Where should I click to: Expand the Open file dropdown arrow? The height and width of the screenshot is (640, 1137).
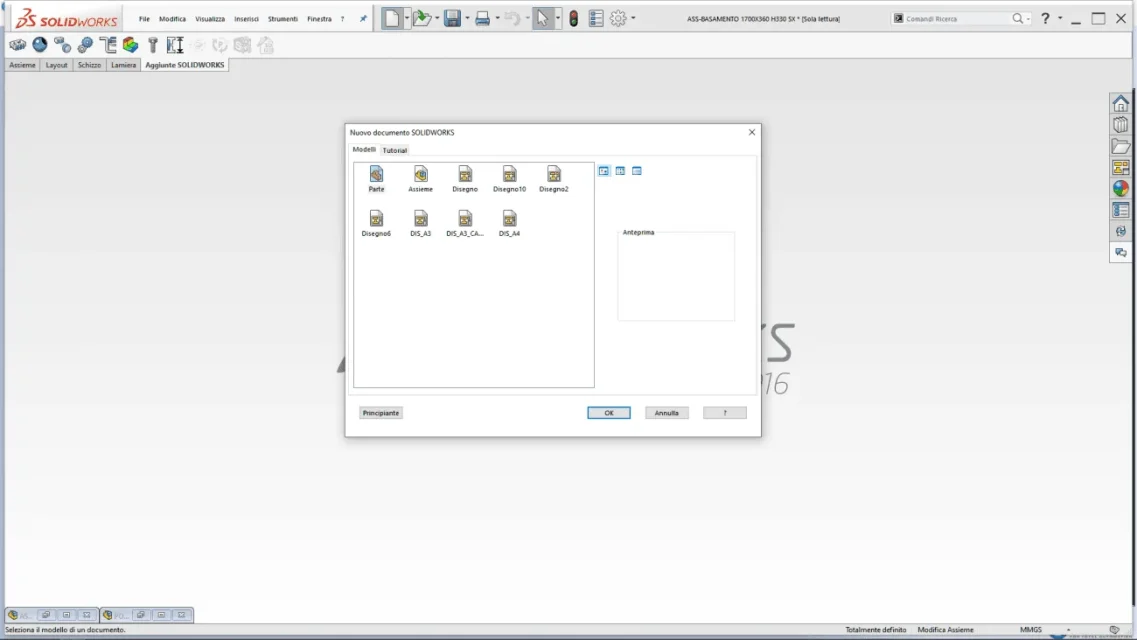click(437, 19)
